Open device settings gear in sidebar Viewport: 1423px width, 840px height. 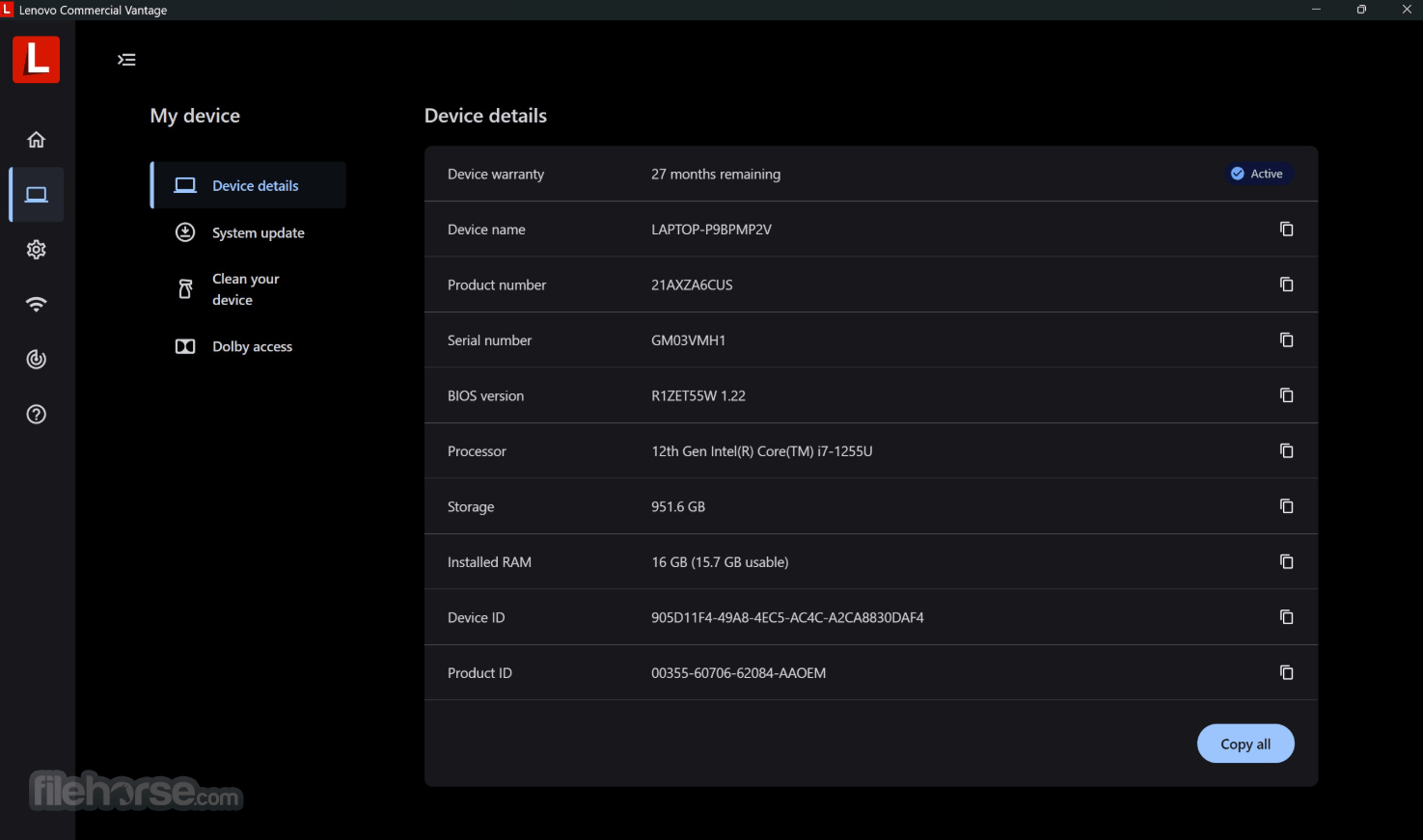[x=36, y=250]
